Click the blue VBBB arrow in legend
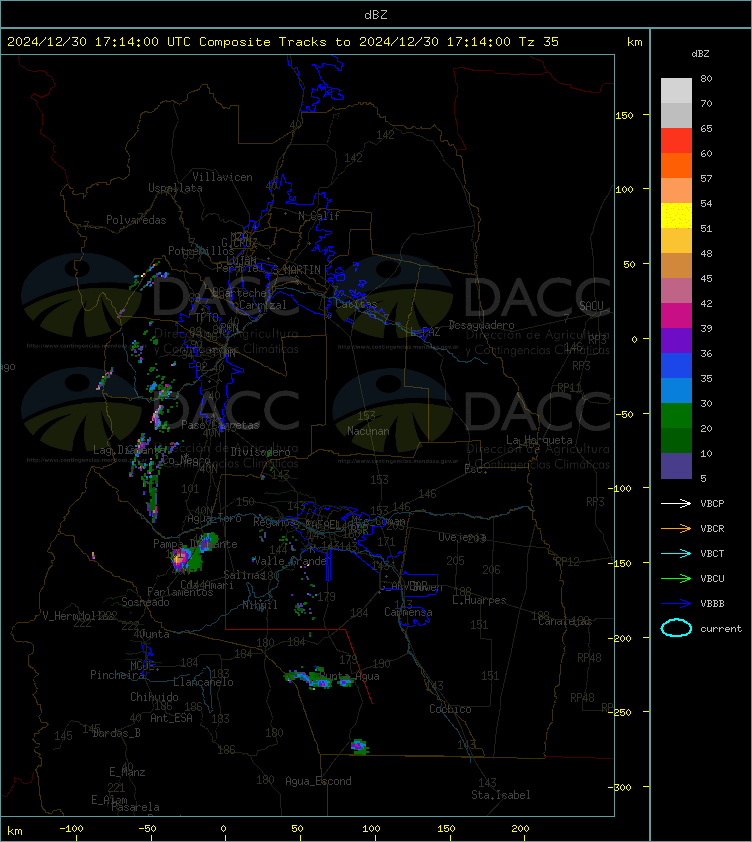The height and width of the screenshot is (842, 752). [x=676, y=604]
